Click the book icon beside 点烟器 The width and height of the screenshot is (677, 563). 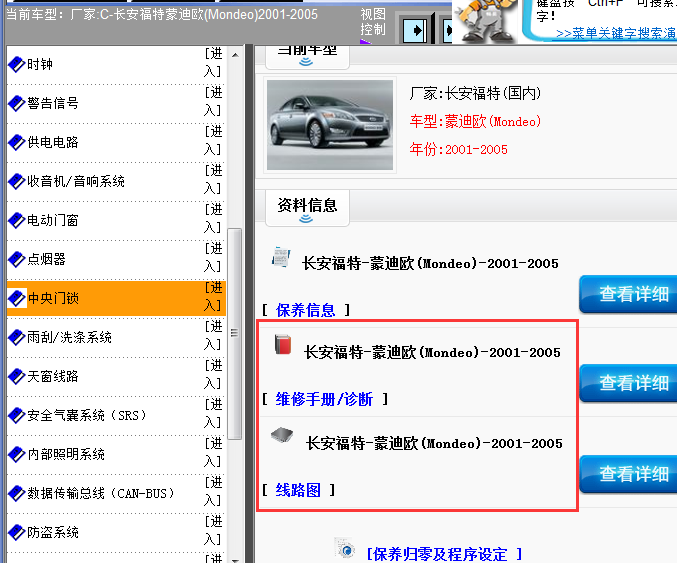[x=17, y=259]
